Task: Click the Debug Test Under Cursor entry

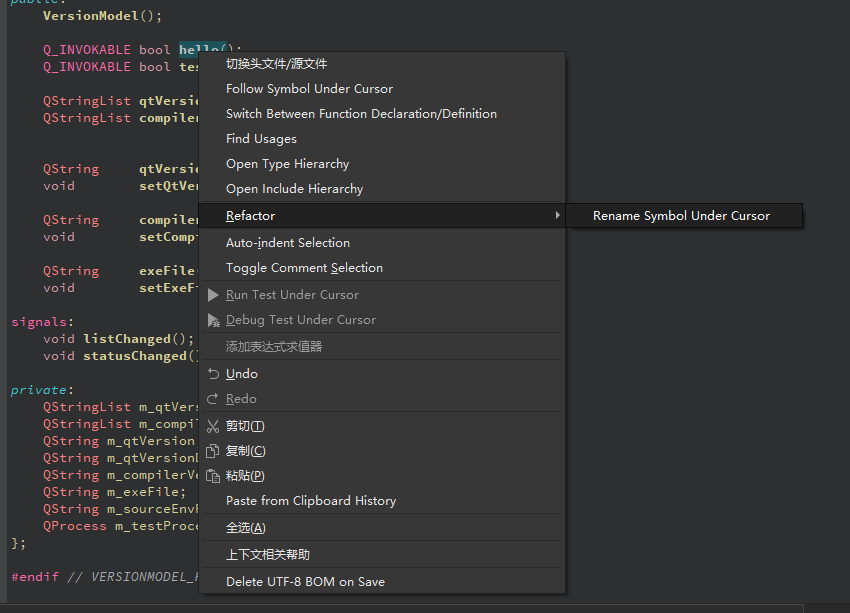Action: tap(382, 320)
